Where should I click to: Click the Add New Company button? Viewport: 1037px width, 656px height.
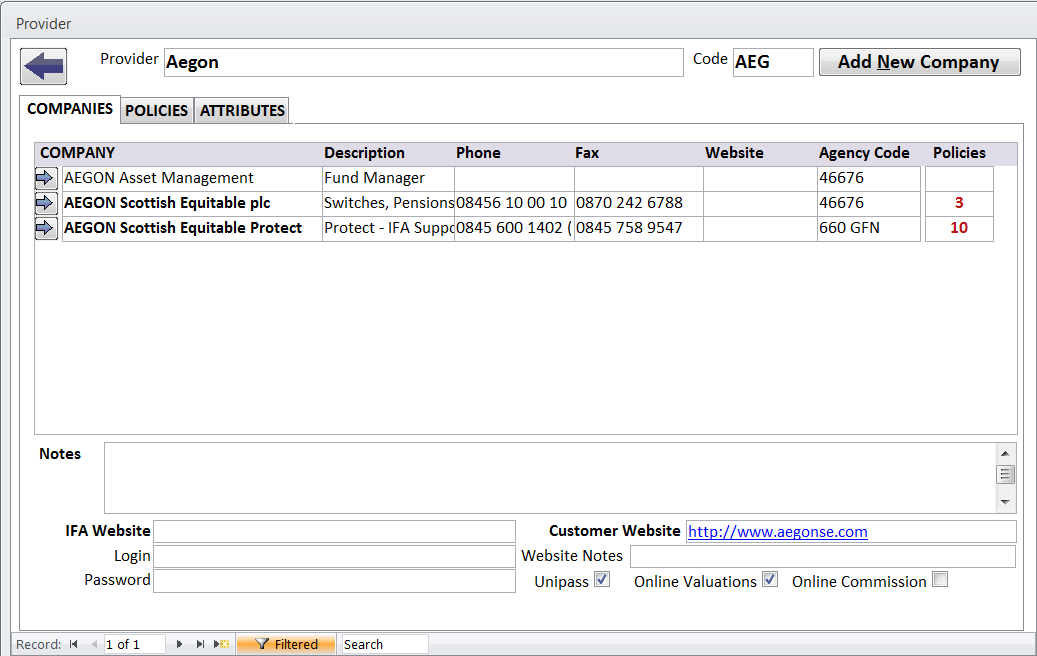919,62
